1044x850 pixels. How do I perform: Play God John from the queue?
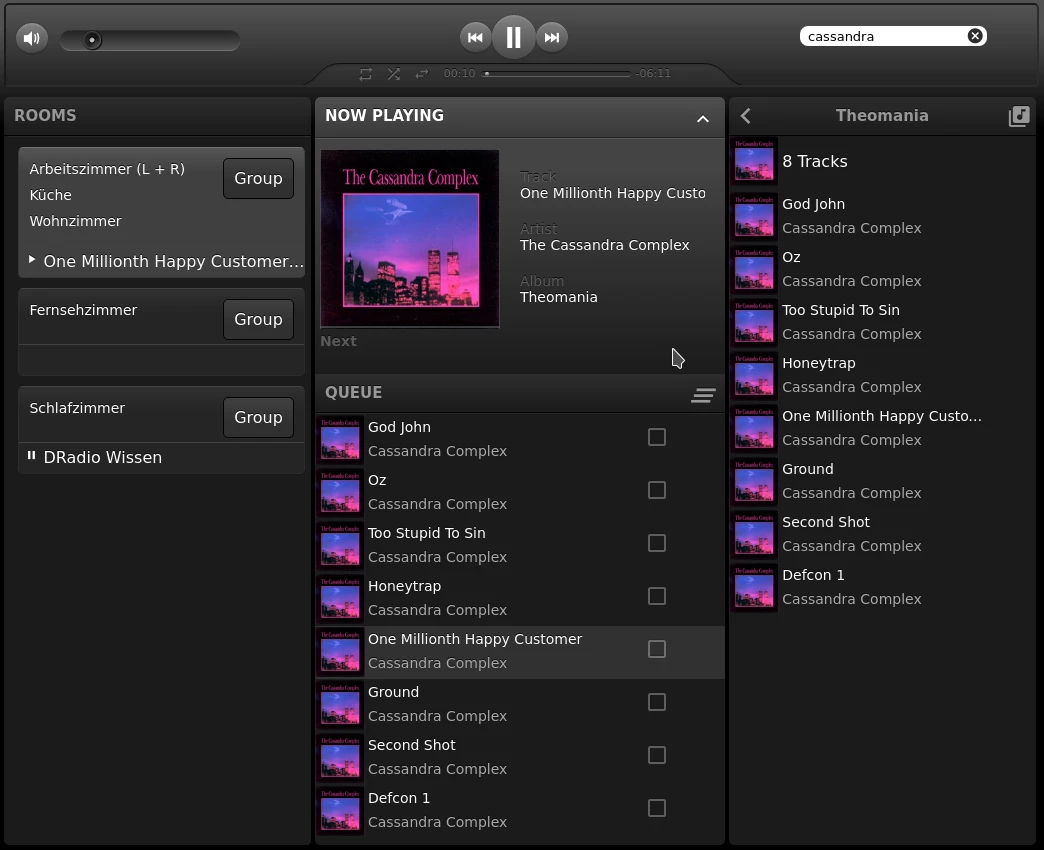pos(520,440)
